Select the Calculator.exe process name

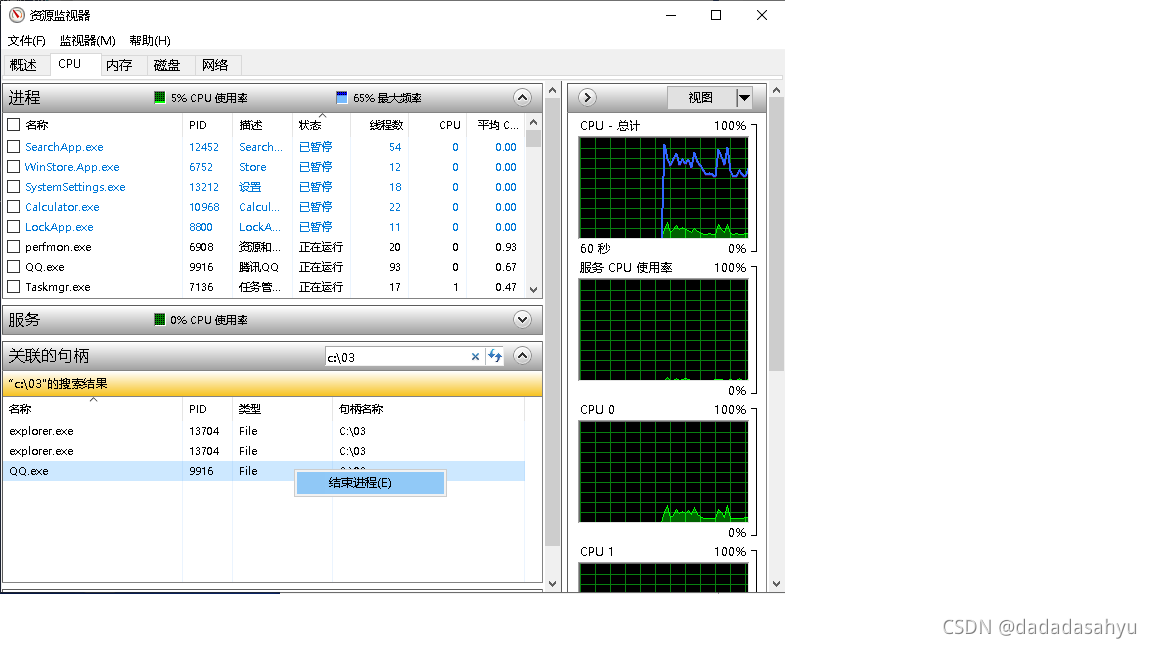62,207
